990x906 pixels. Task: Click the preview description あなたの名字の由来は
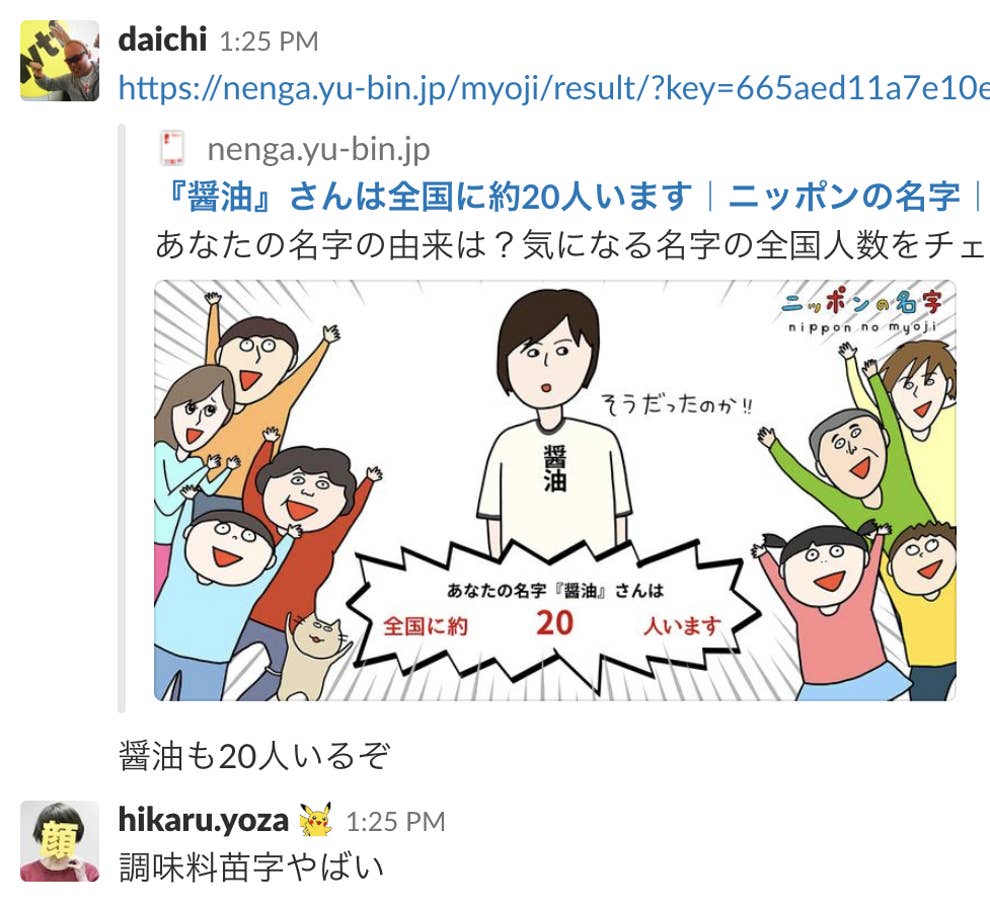[570, 245]
